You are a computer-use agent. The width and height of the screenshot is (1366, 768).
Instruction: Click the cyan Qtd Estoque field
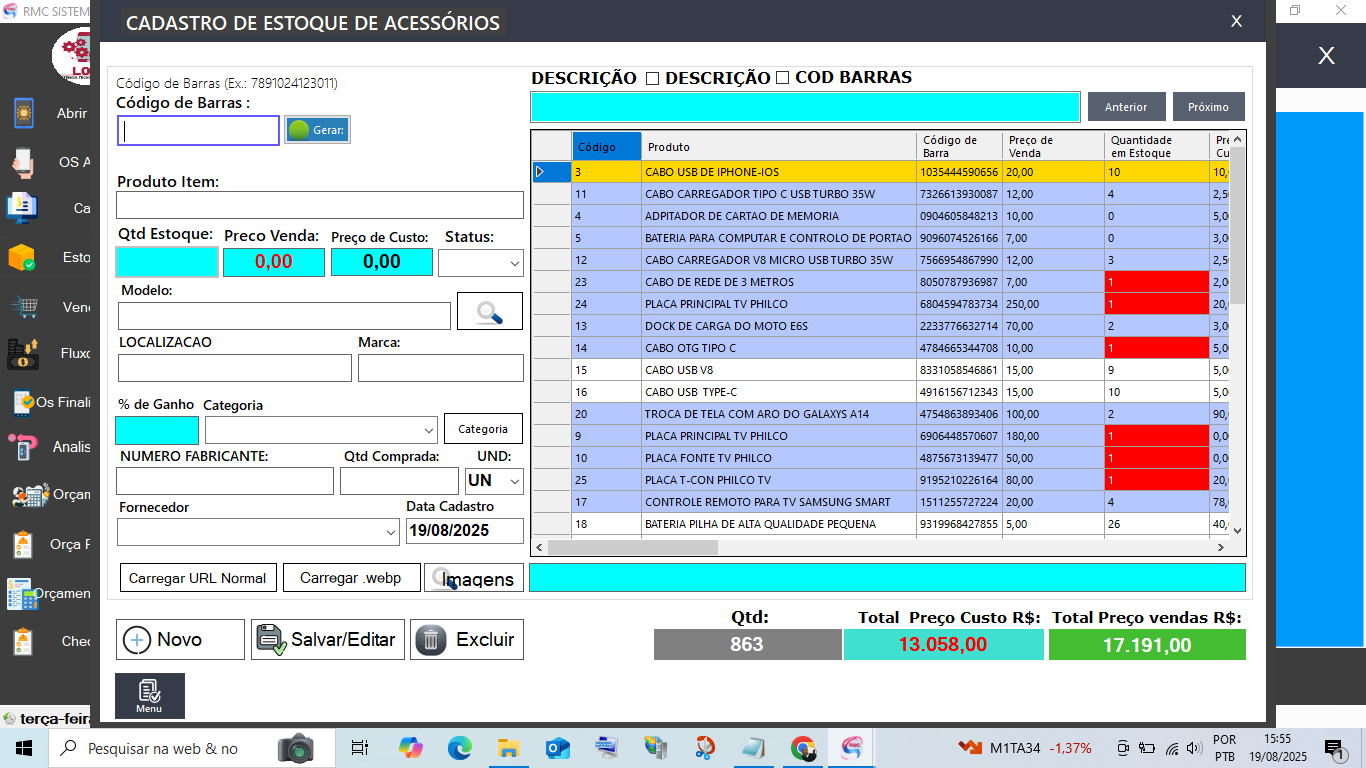point(167,262)
